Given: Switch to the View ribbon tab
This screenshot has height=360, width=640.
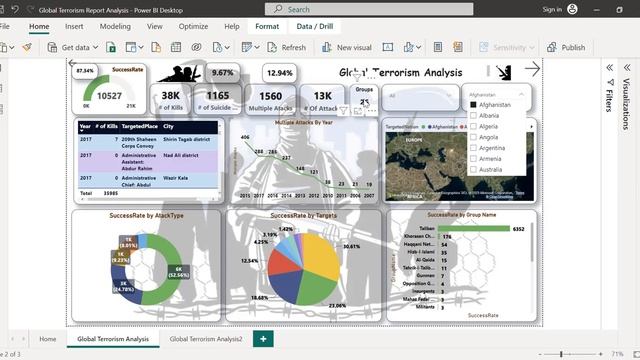Looking at the screenshot, I should pos(155,27).
